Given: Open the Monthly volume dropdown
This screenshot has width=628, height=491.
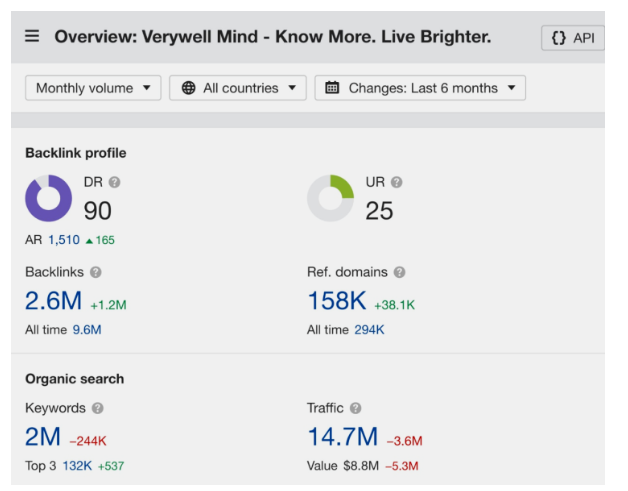Looking at the screenshot, I should [x=93, y=88].
